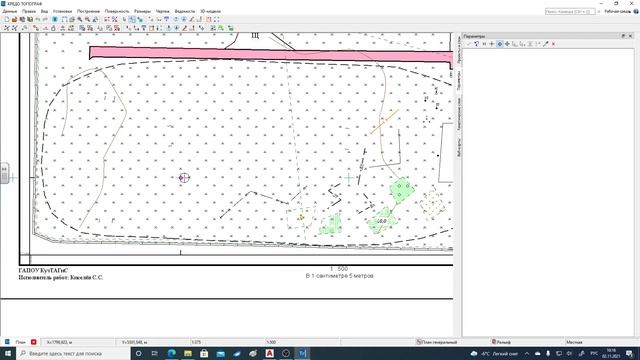The width and height of the screenshot is (640, 360).
Task: Close the Параметры panel
Action: point(630,36)
